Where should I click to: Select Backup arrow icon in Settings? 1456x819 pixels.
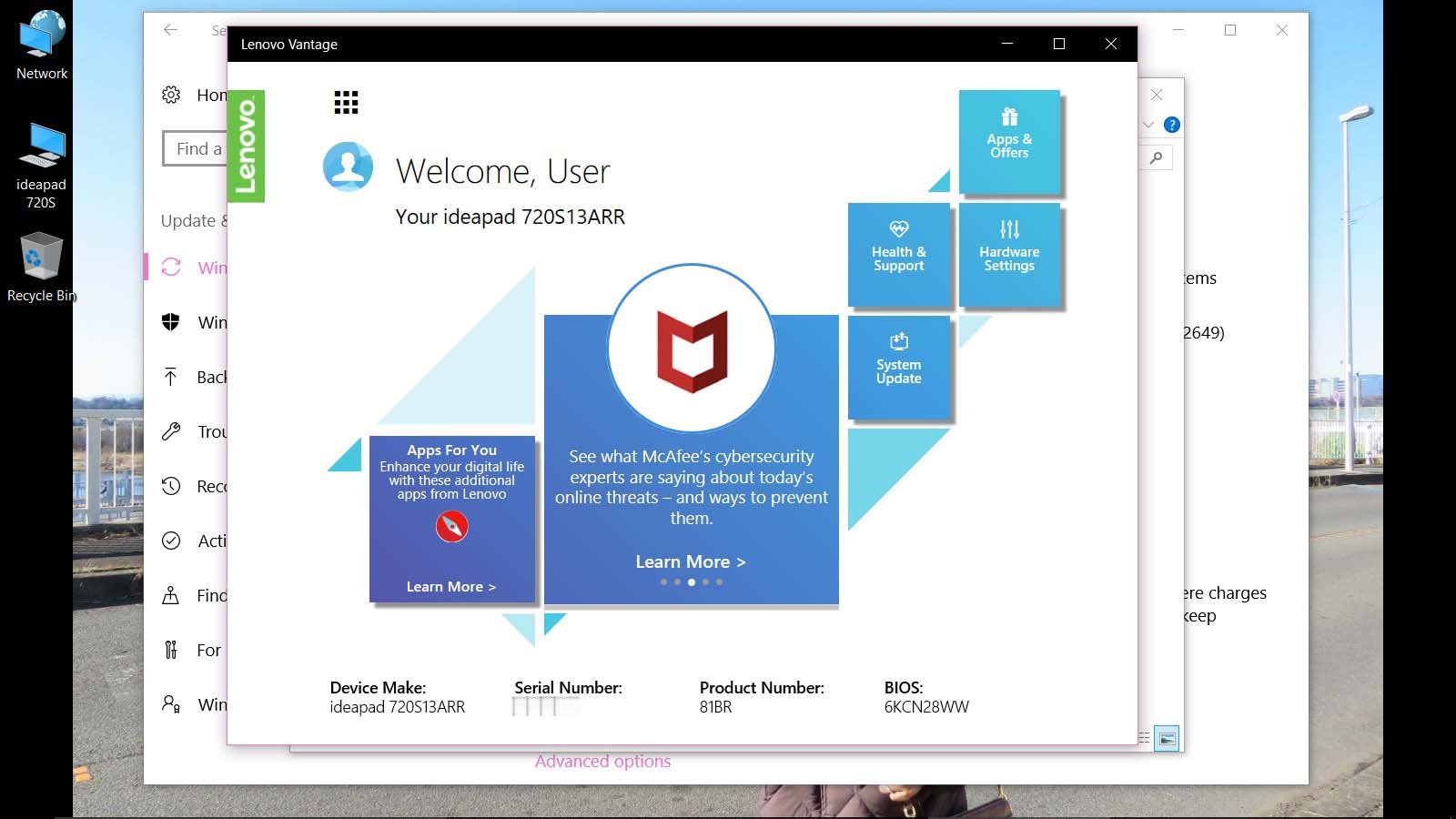(x=170, y=377)
